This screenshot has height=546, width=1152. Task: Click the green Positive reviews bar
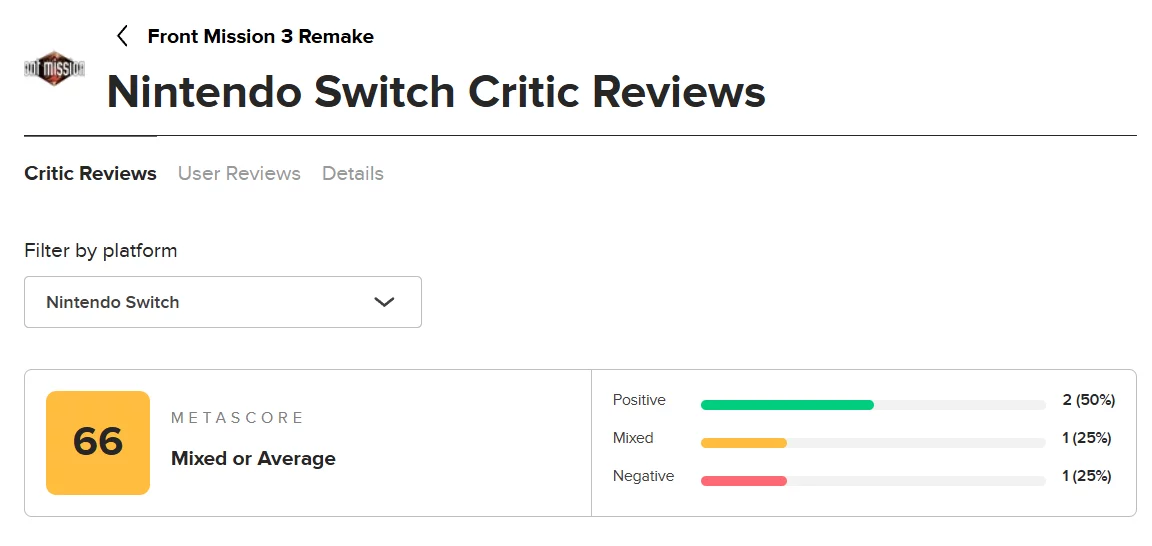tap(787, 405)
